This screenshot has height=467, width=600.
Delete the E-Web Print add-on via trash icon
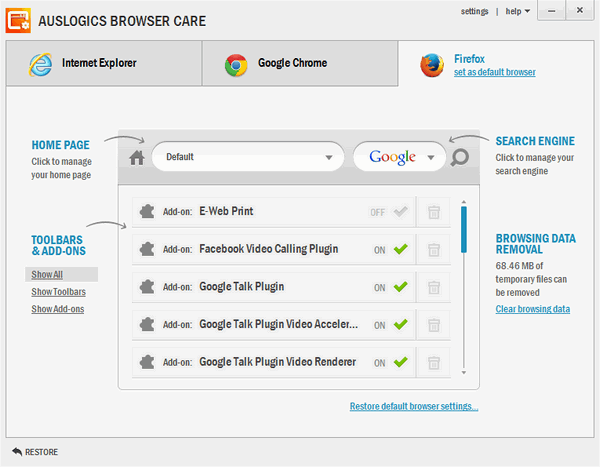click(434, 212)
